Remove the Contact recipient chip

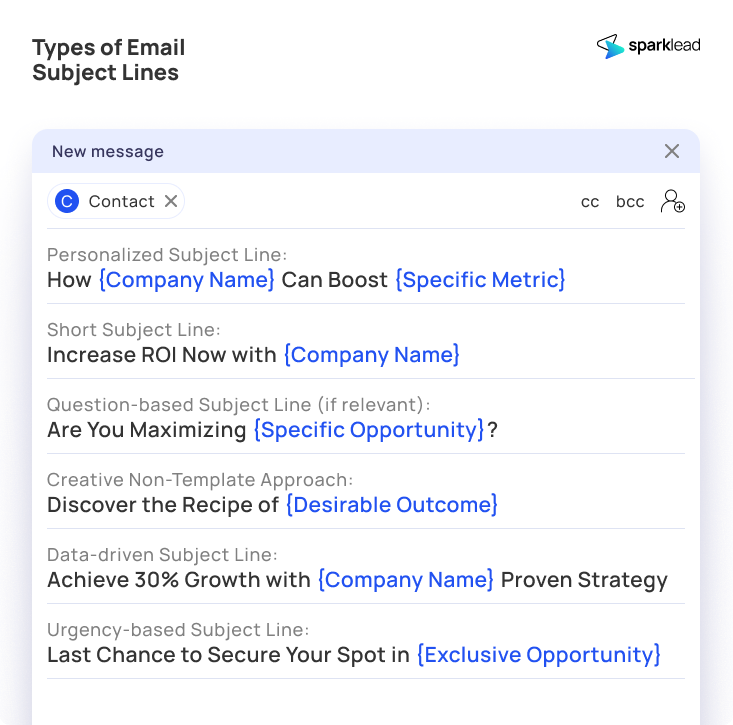[x=171, y=201]
